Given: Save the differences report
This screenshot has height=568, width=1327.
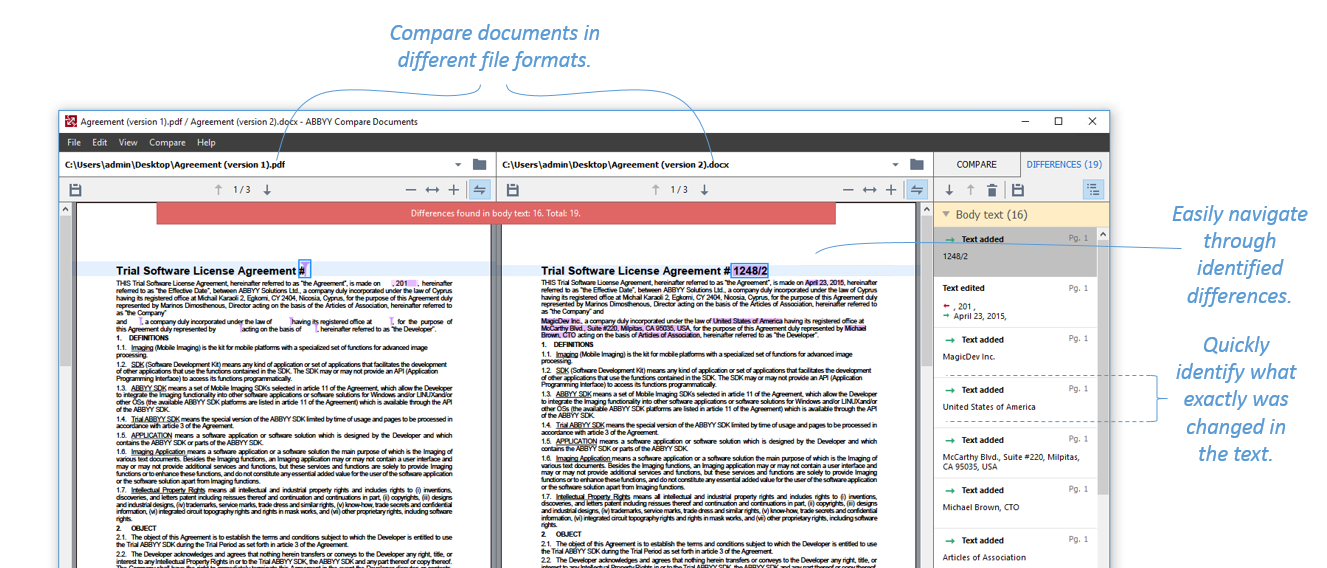Looking at the screenshot, I should point(1018,190).
